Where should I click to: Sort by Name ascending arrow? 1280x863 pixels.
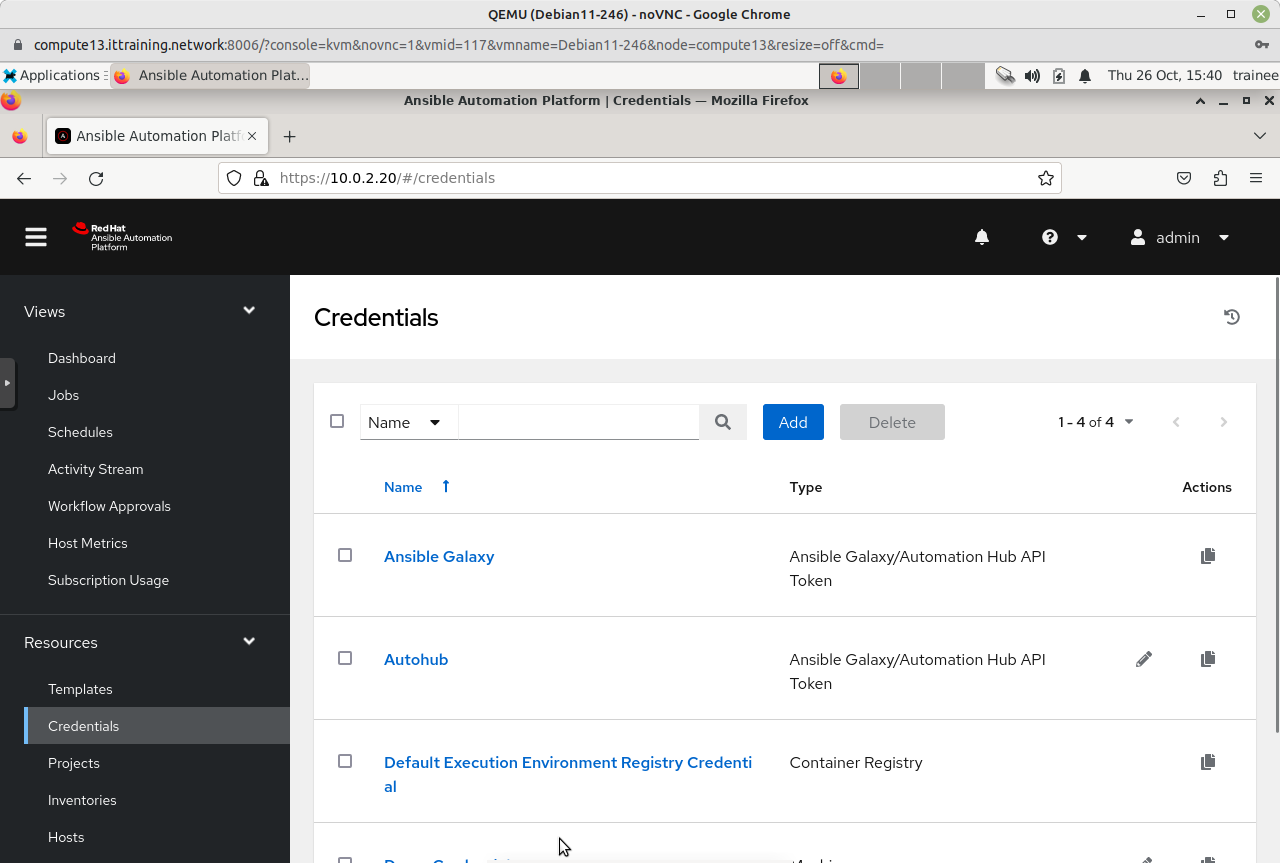(446, 486)
